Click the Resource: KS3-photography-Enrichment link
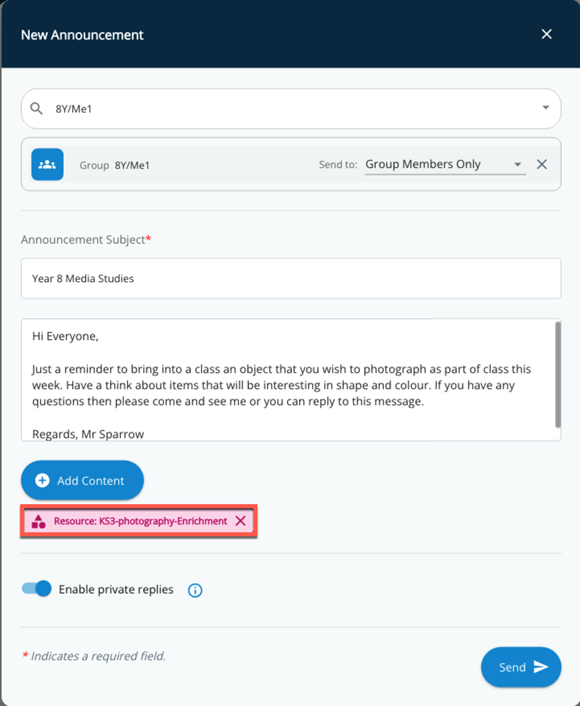Viewport: 580px width, 706px height. (x=140, y=521)
